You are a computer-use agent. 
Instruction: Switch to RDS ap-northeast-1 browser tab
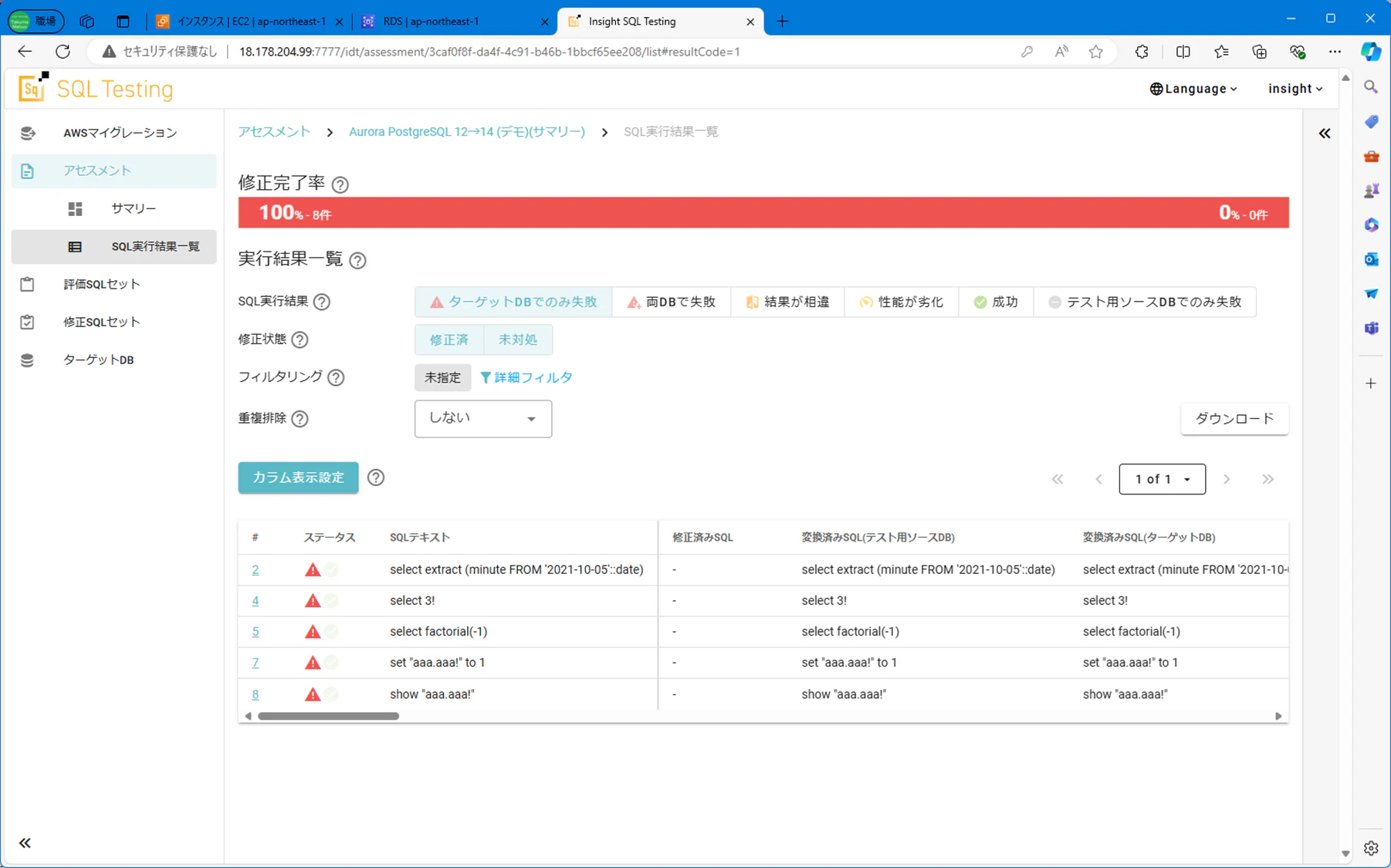454,22
